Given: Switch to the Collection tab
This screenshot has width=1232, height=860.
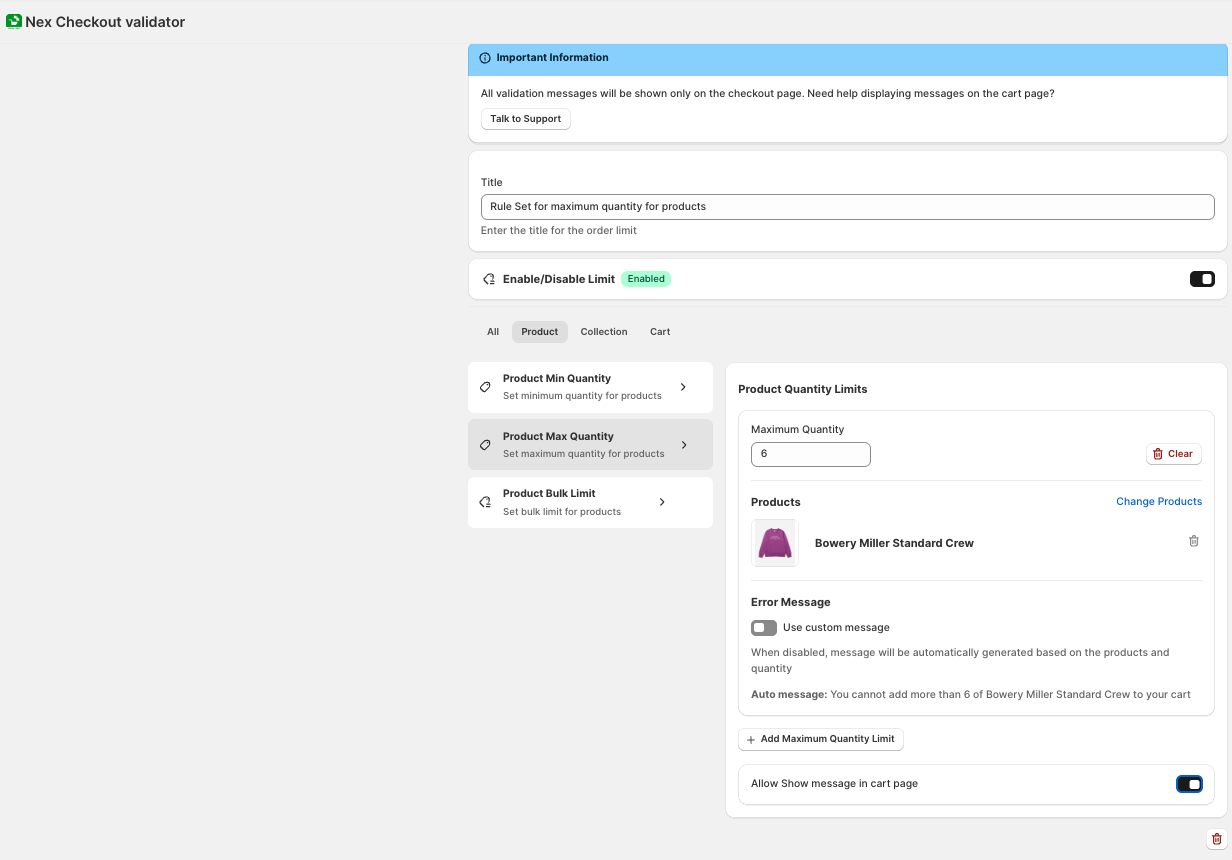Looking at the screenshot, I should 604,332.
